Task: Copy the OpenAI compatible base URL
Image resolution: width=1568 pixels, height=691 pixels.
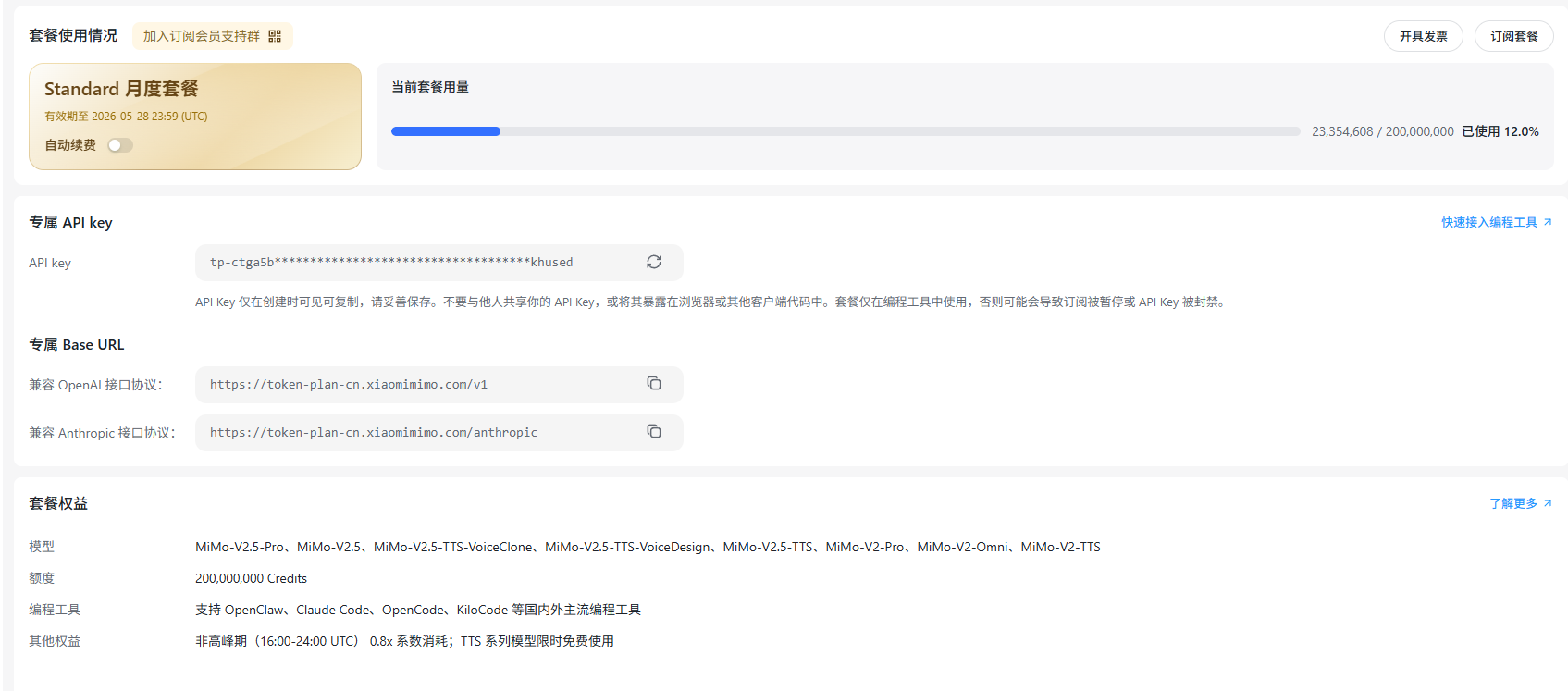Action: point(654,384)
